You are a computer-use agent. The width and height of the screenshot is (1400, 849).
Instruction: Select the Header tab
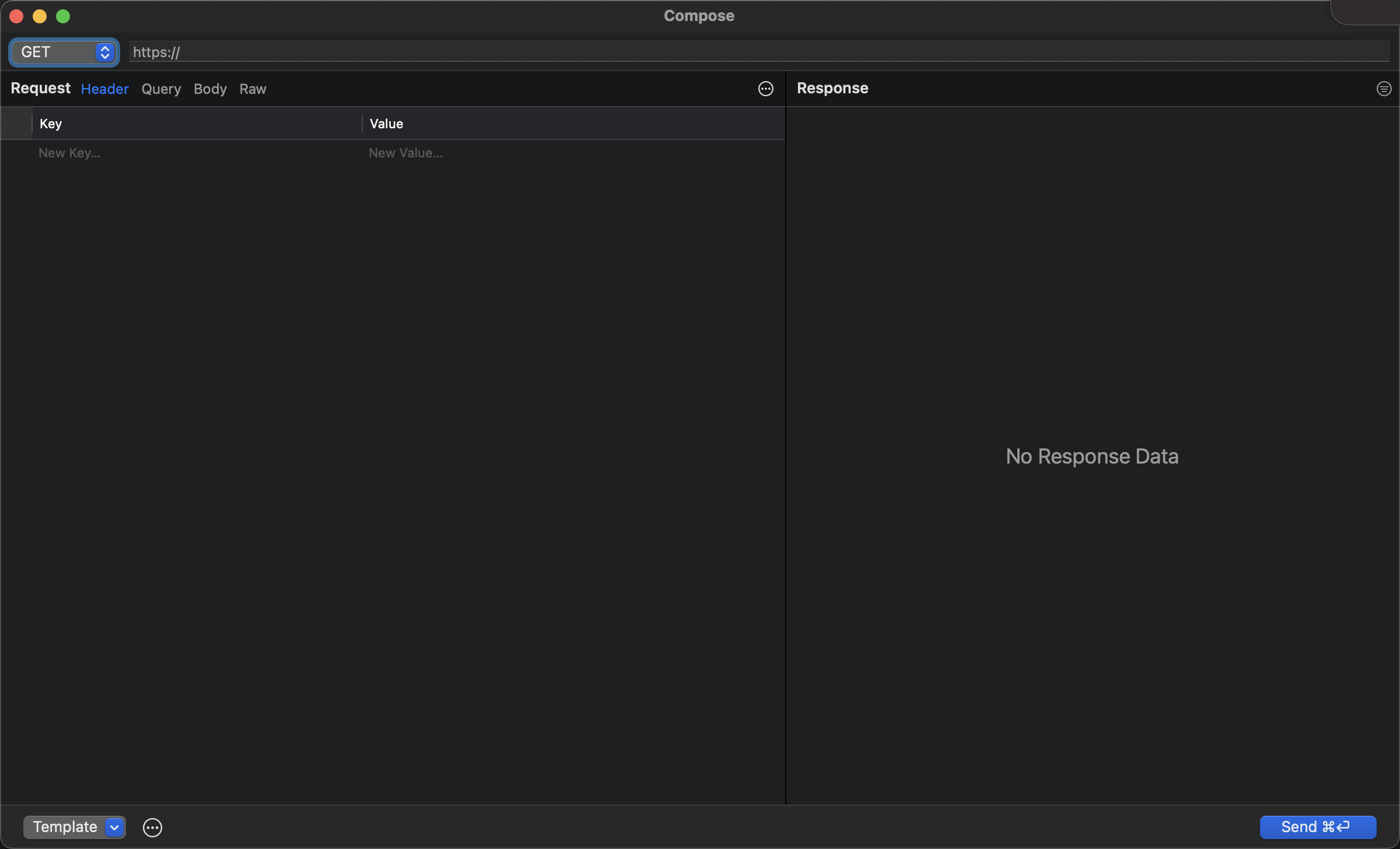coord(104,89)
